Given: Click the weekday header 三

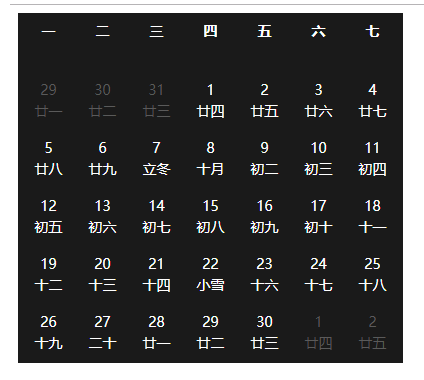Looking at the screenshot, I should 156,32.
